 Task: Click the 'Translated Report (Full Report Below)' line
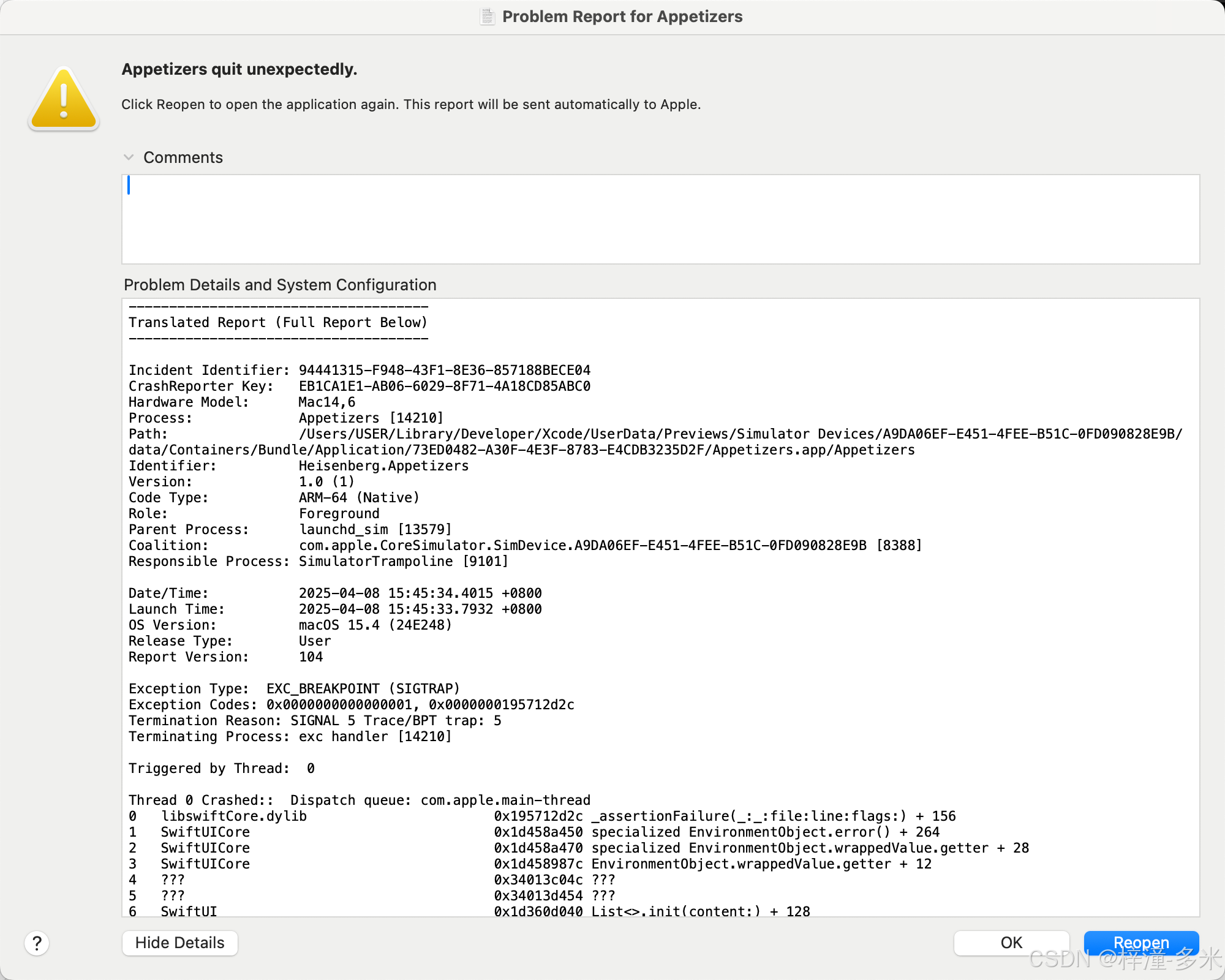[277, 322]
